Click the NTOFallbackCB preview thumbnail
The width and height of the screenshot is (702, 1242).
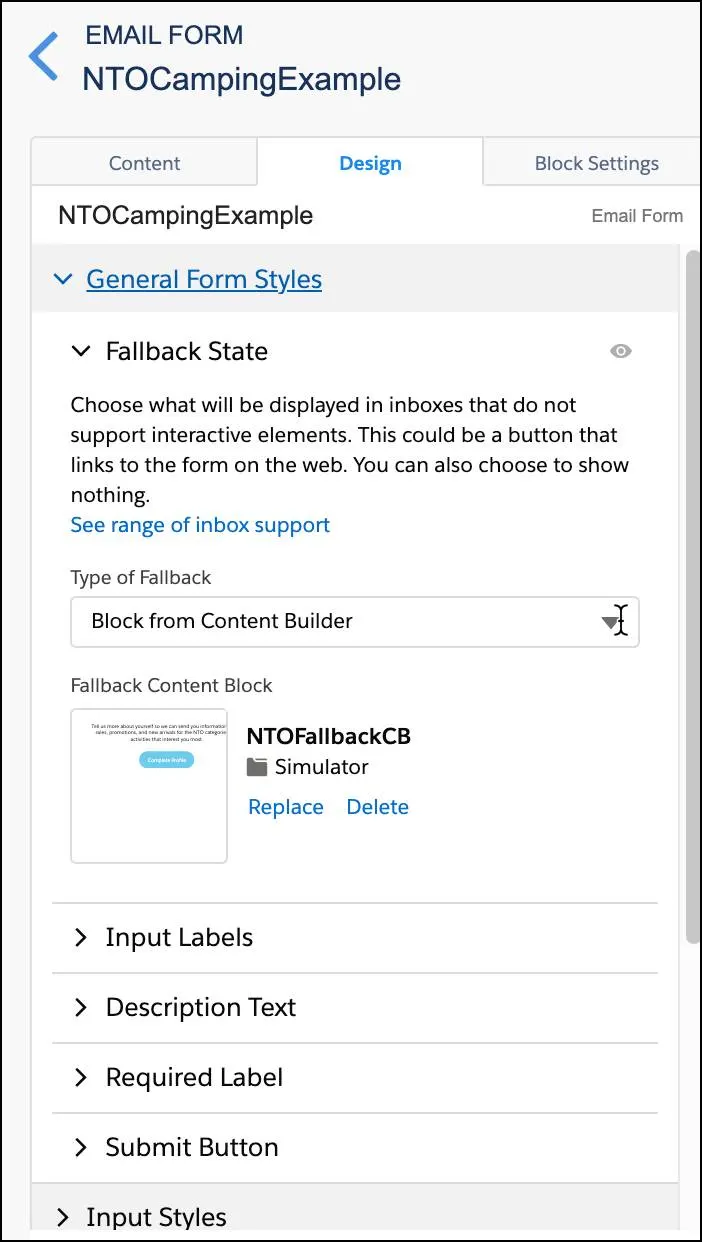[149, 786]
